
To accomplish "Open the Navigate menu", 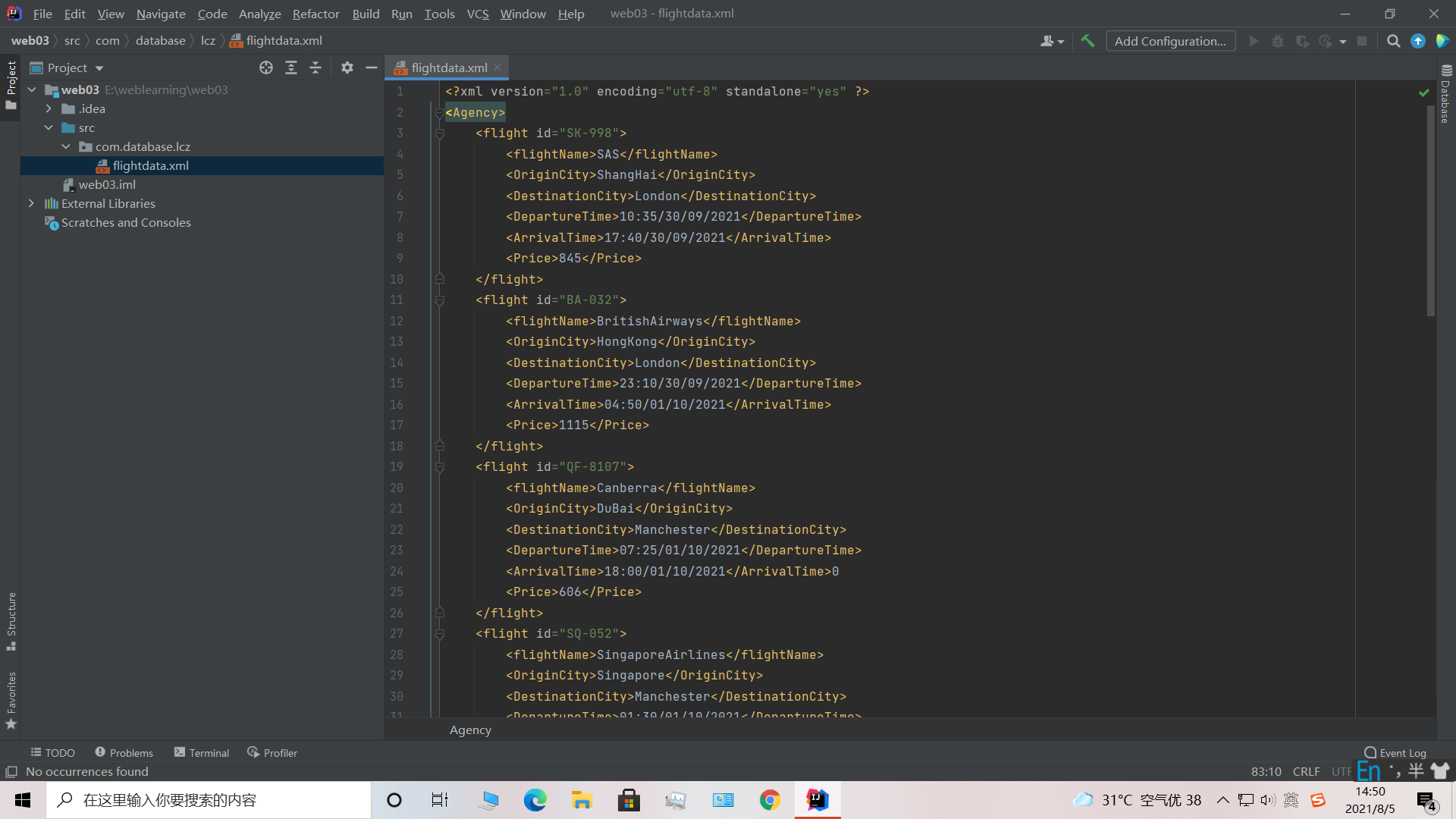I will pos(161,14).
